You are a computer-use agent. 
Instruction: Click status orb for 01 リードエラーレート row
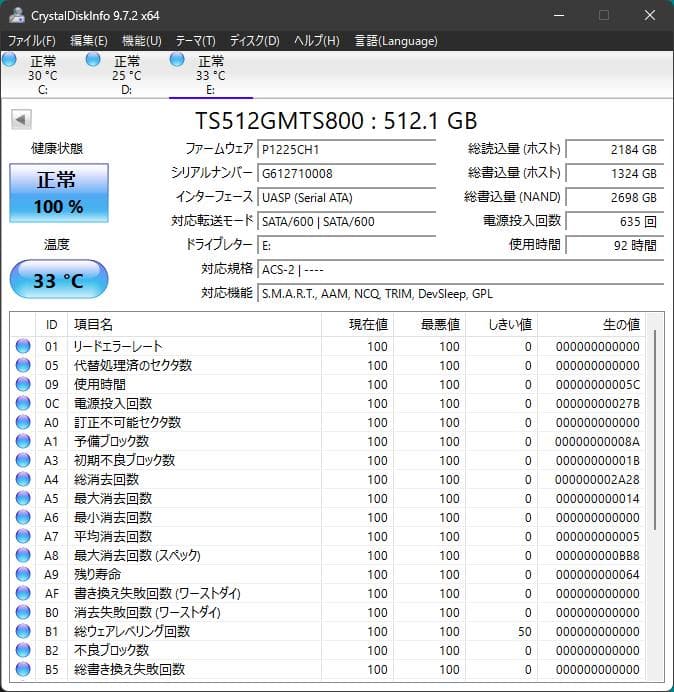(x=23, y=346)
